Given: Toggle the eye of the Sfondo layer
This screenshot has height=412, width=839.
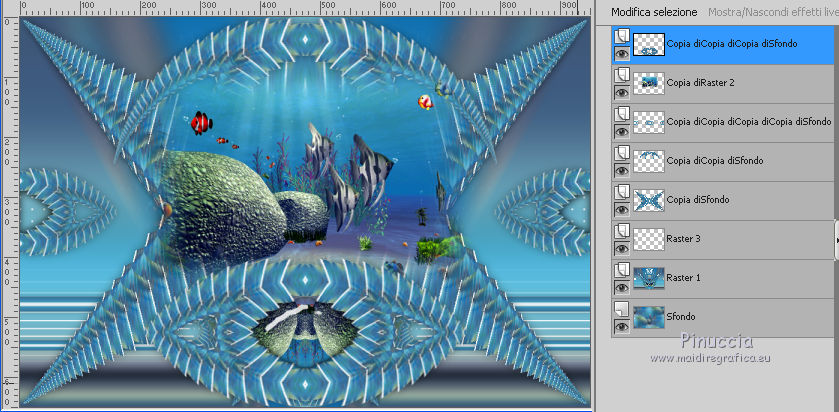Looking at the screenshot, I should click(x=622, y=327).
